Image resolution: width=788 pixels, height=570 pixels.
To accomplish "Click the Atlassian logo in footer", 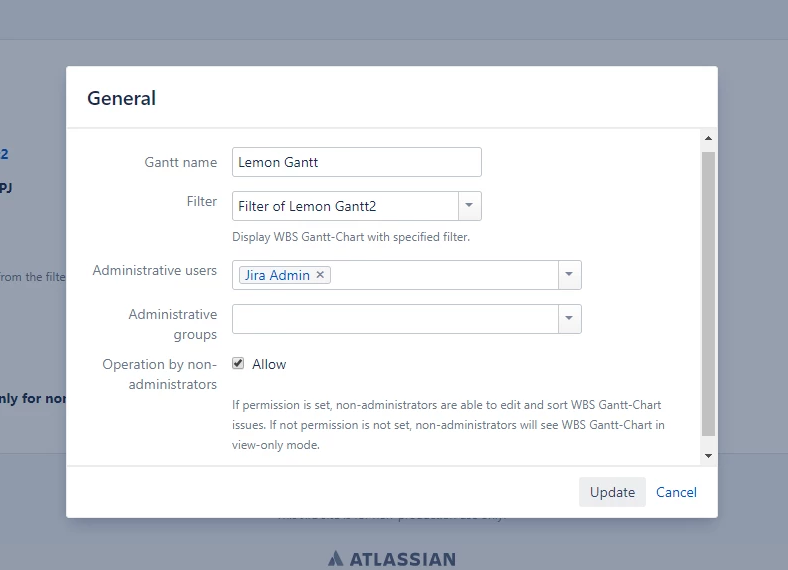I will coord(392,559).
